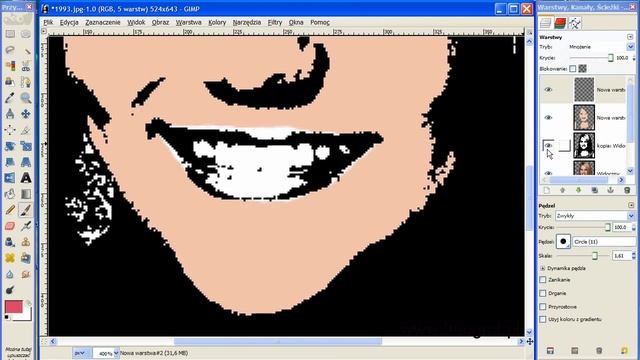The image size is (640, 360).
Task: Open the Kolory menu
Action: click(x=217, y=22)
